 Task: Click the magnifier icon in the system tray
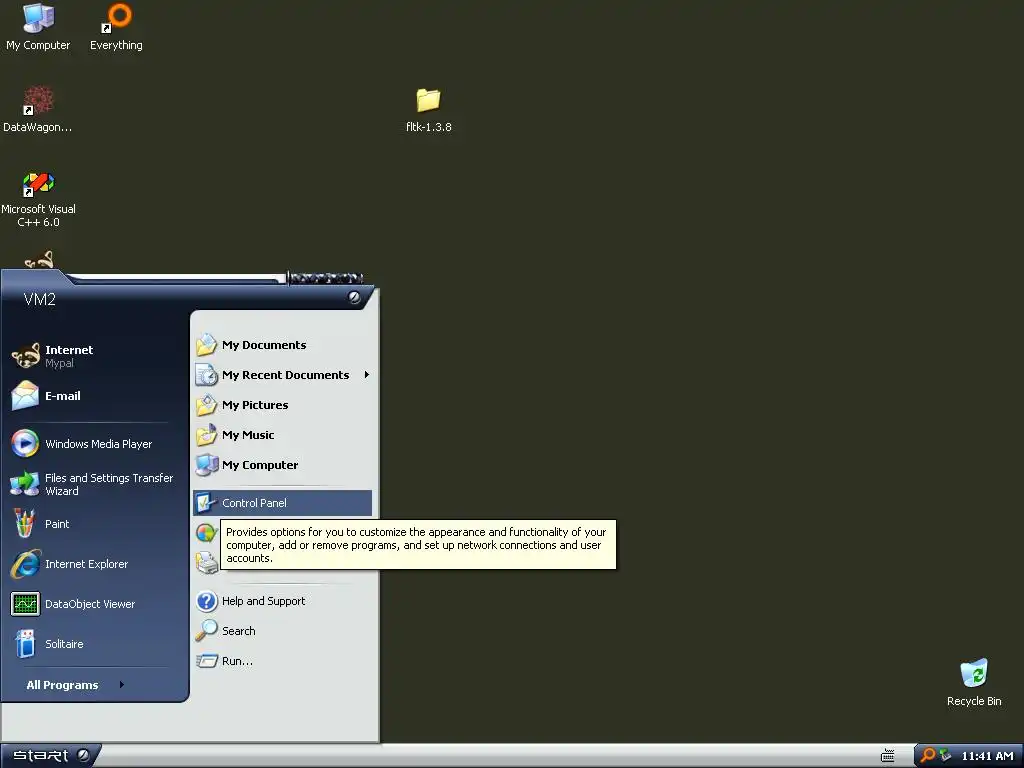pyautogui.click(x=927, y=756)
